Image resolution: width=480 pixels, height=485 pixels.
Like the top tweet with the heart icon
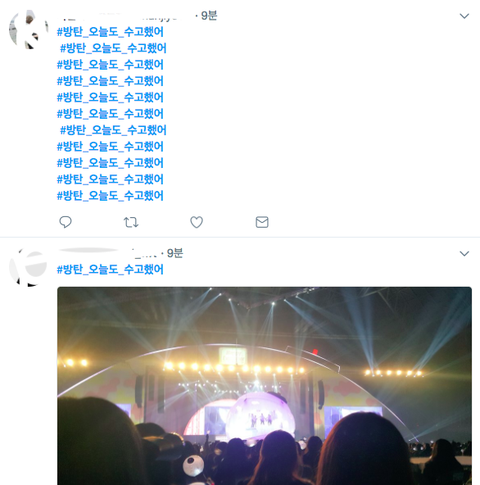[x=196, y=222]
